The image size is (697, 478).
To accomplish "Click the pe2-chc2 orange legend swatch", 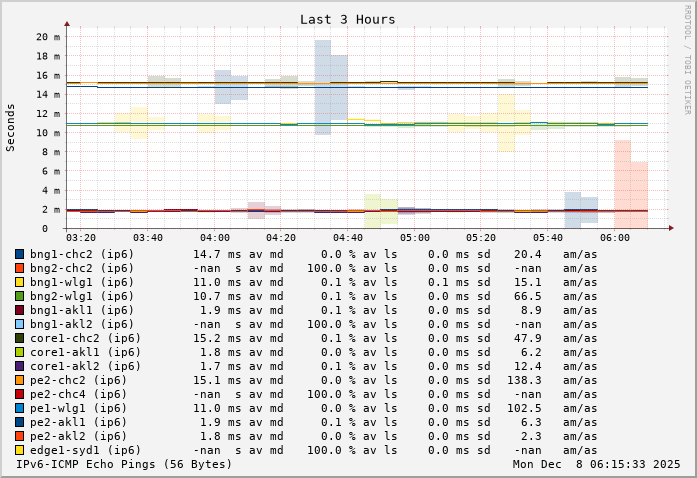I will point(19,380).
